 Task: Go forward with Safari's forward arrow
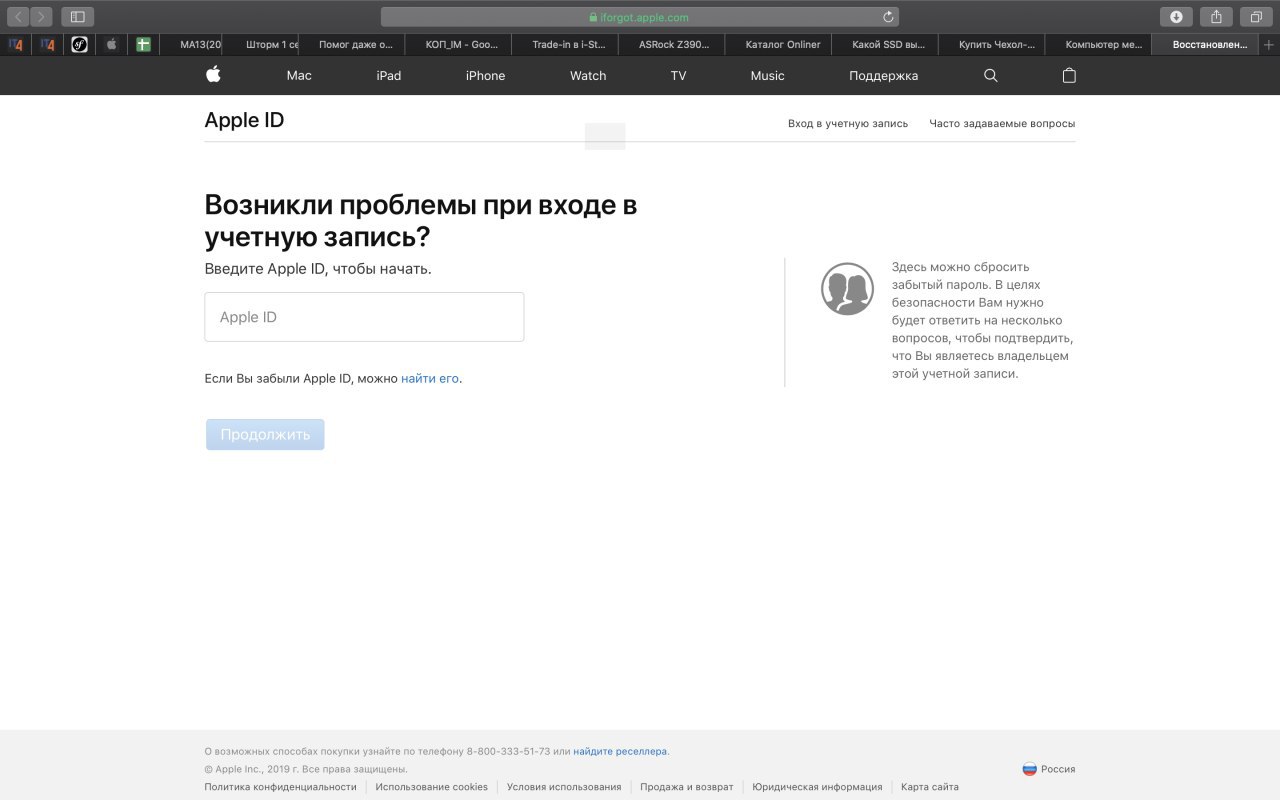41,17
